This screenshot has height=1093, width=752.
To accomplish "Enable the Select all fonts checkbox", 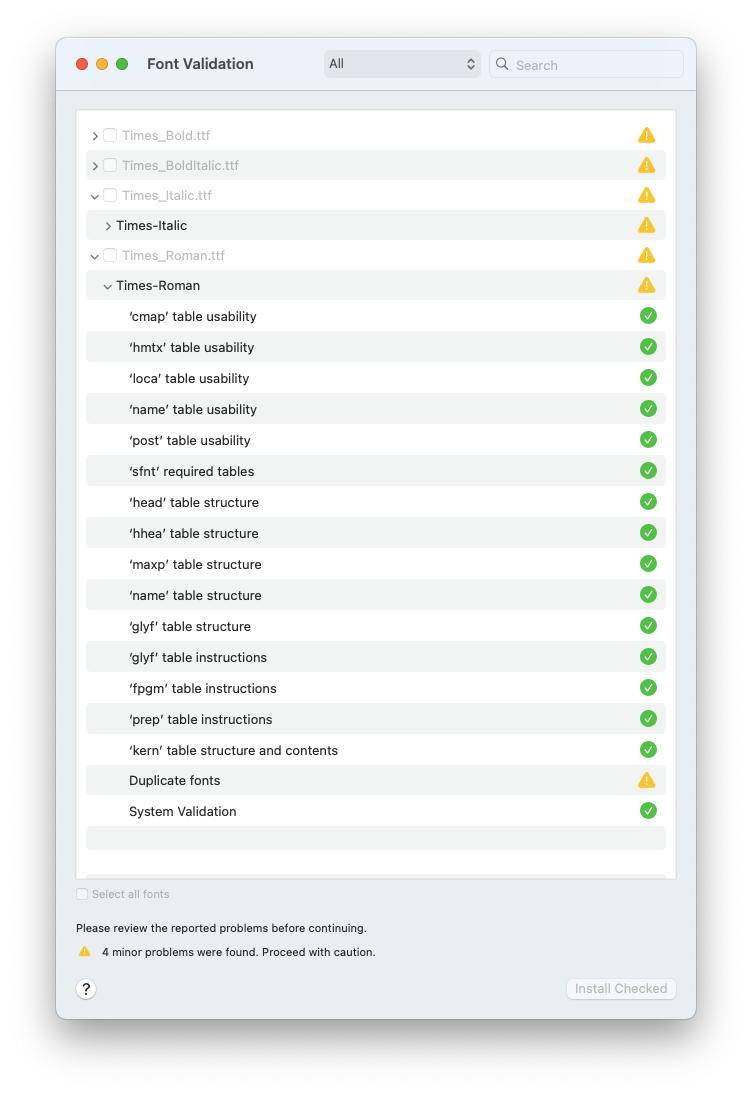I will coord(82,894).
